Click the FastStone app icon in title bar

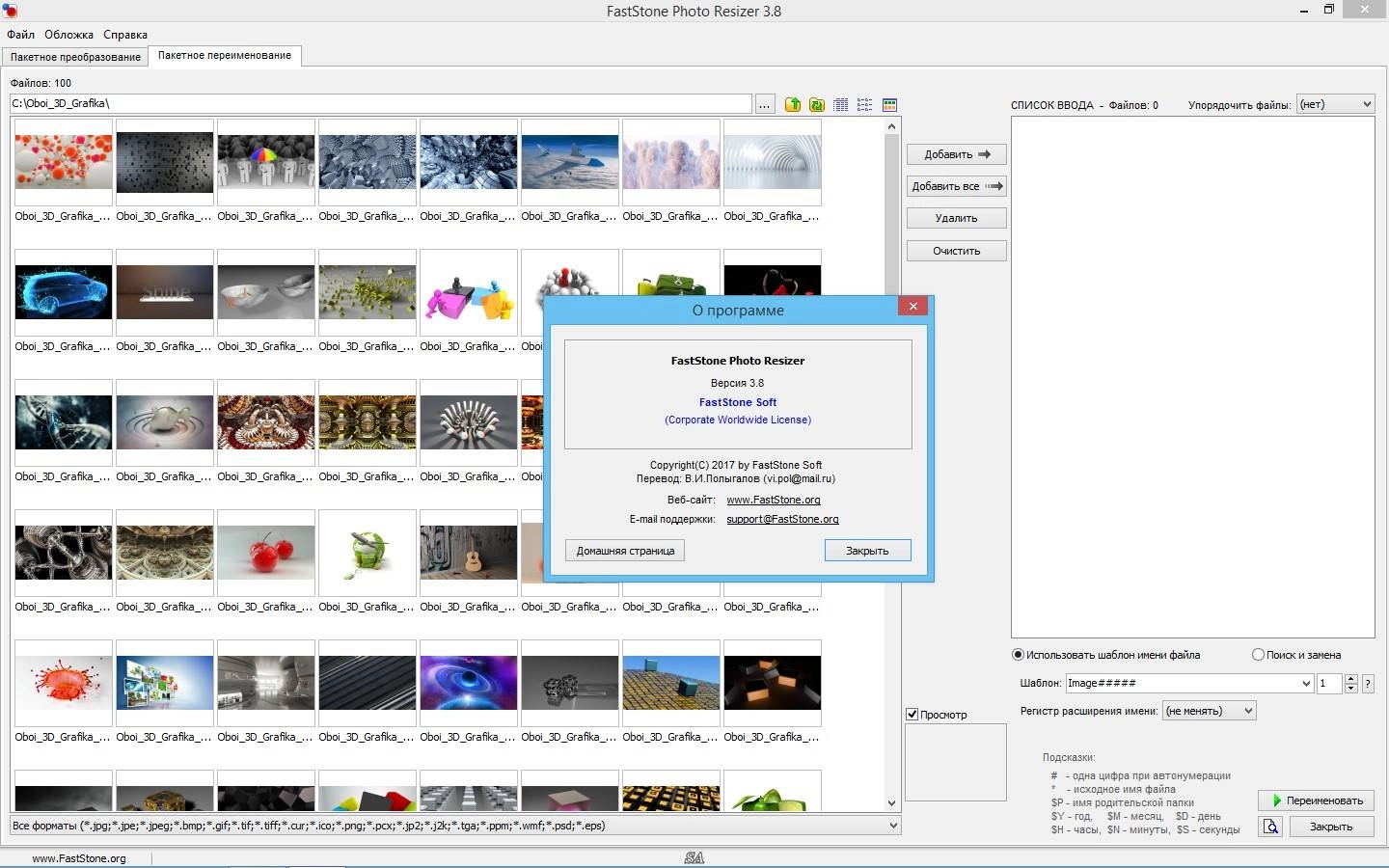[11, 11]
